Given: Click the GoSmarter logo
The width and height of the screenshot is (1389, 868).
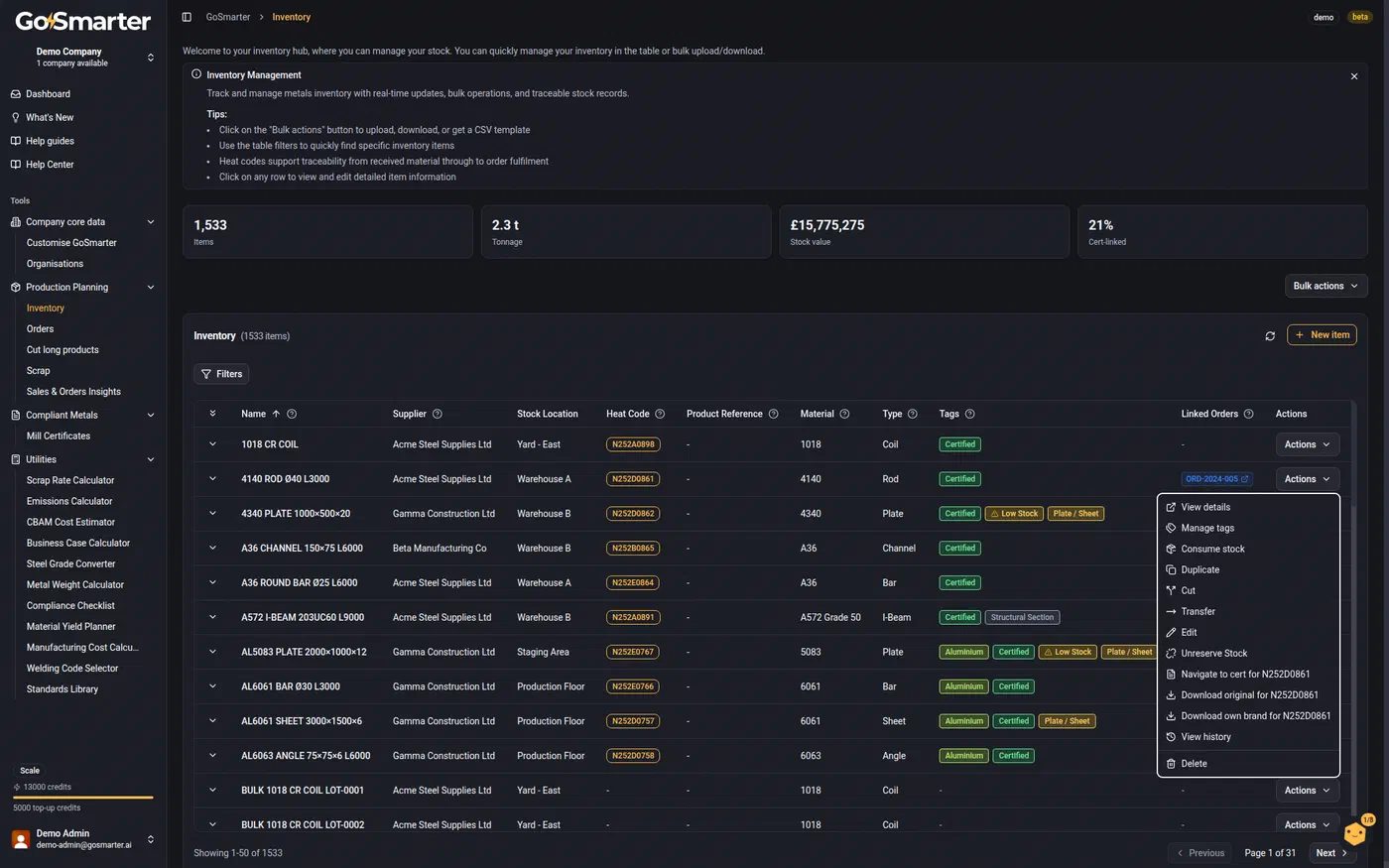Looking at the screenshot, I should coord(83,21).
